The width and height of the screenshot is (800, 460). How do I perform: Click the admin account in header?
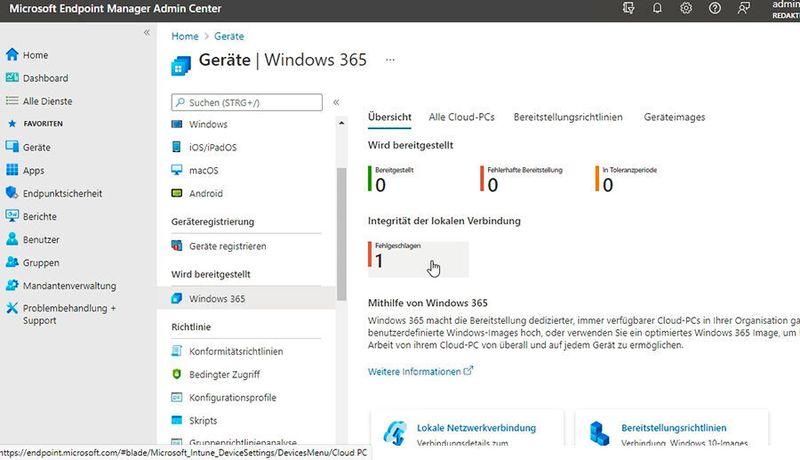(x=785, y=9)
